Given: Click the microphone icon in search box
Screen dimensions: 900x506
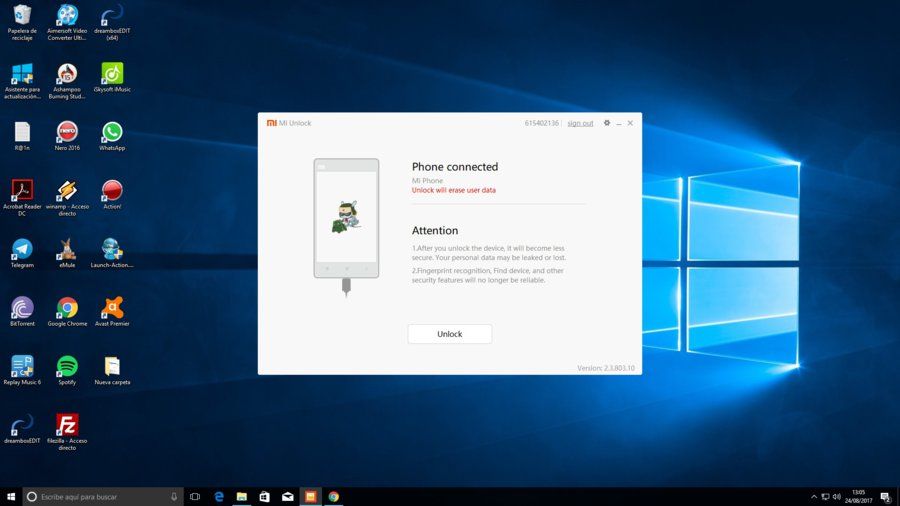Looking at the screenshot, I should 174,497.
